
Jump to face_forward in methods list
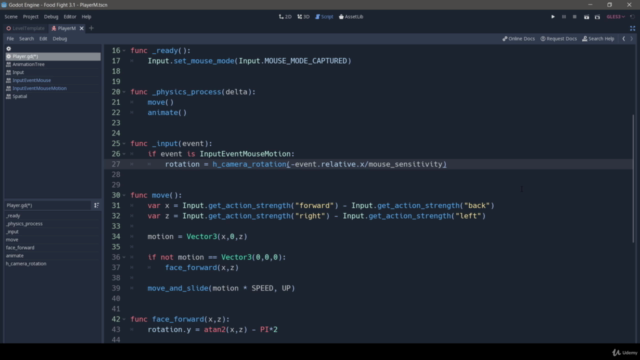[53, 247]
